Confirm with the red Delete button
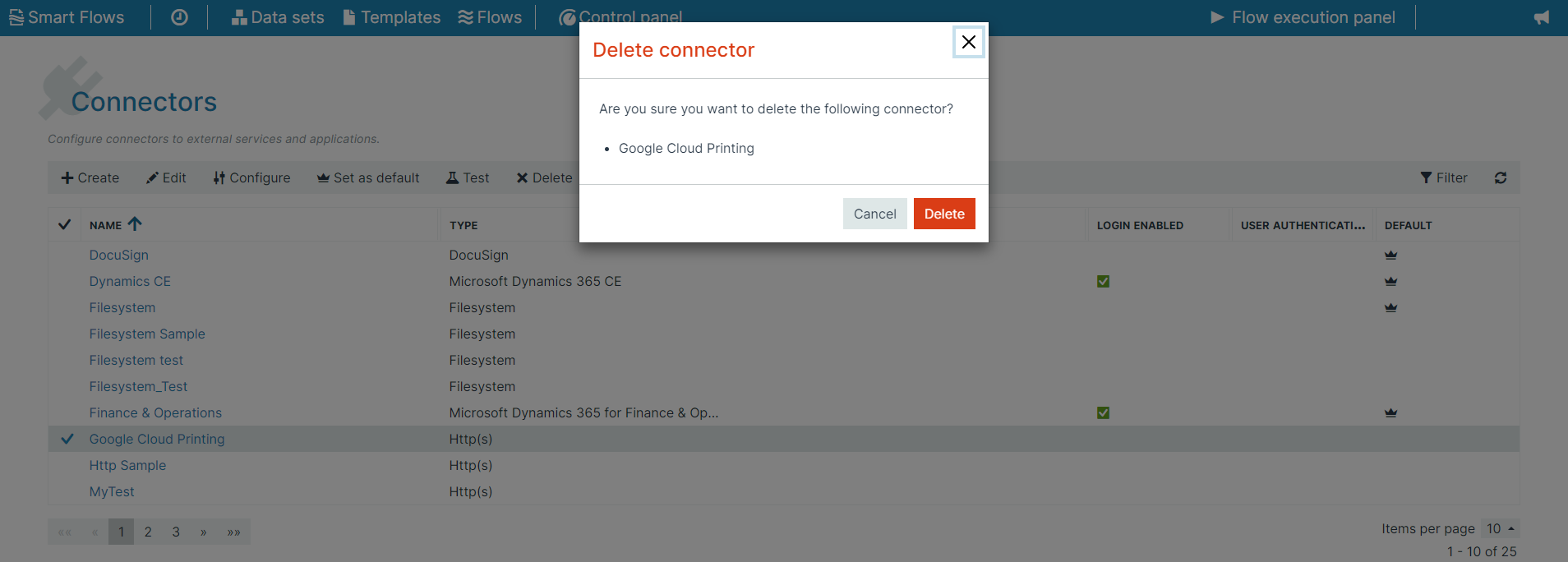 944,214
